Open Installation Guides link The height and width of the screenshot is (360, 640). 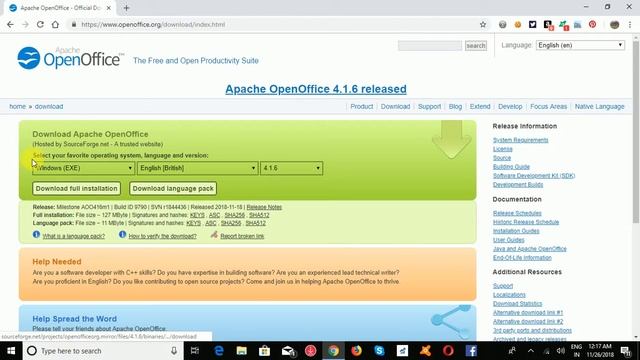(x=516, y=231)
